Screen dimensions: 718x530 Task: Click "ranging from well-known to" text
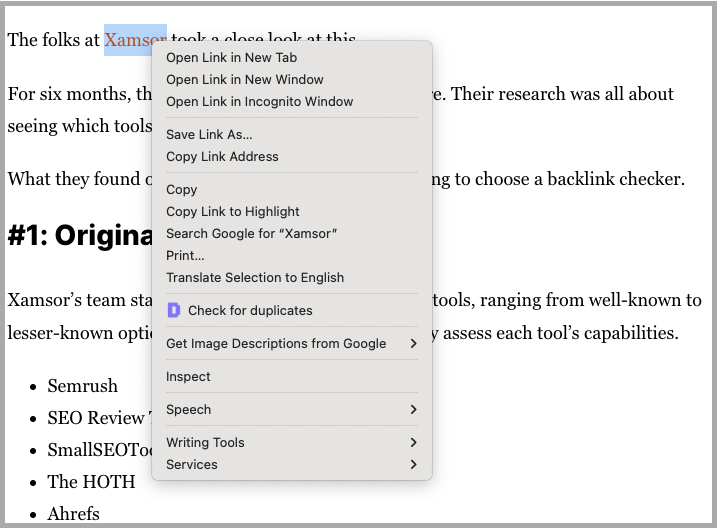coord(591,301)
